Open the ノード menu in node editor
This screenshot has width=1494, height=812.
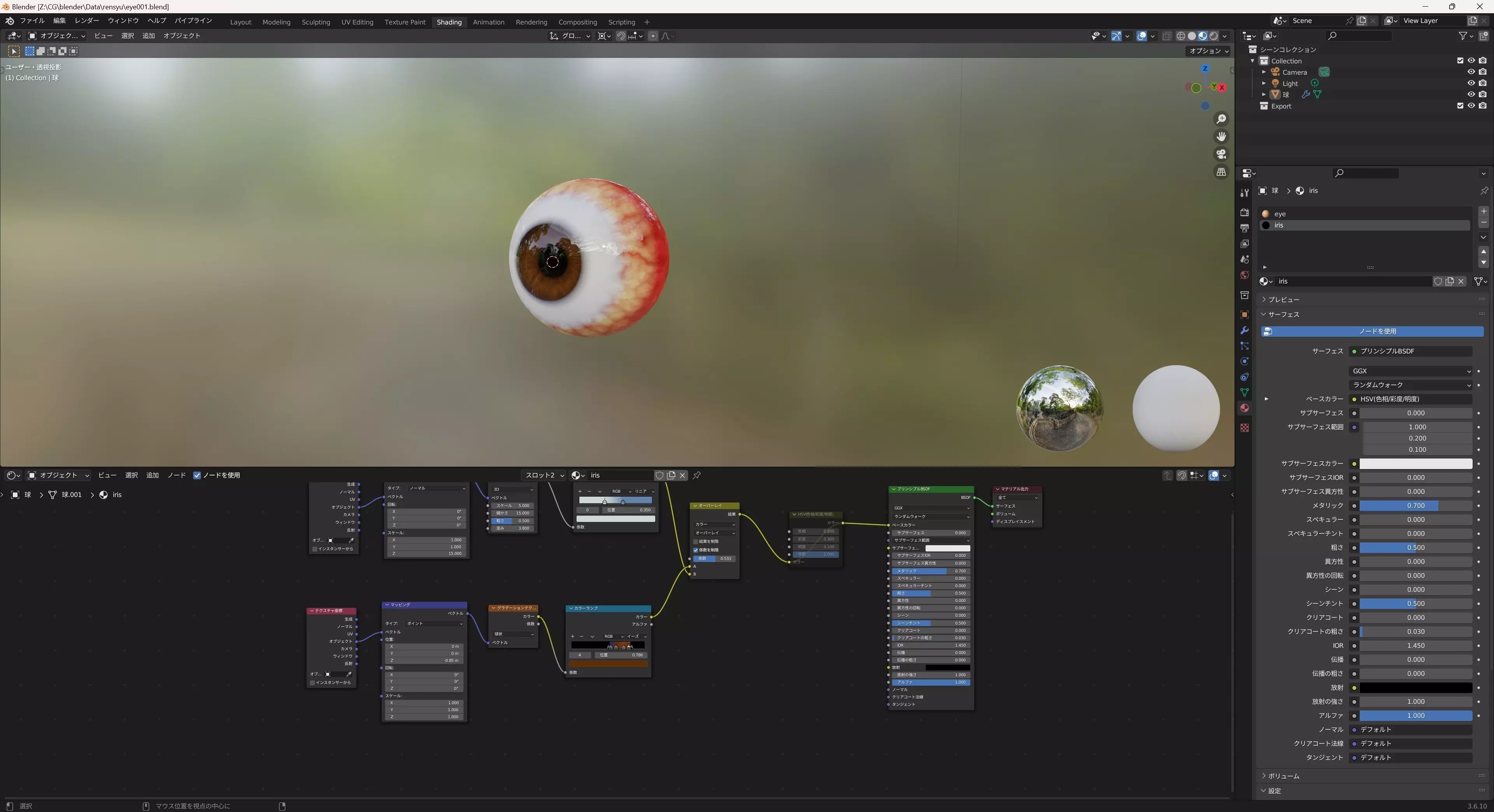coord(176,475)
